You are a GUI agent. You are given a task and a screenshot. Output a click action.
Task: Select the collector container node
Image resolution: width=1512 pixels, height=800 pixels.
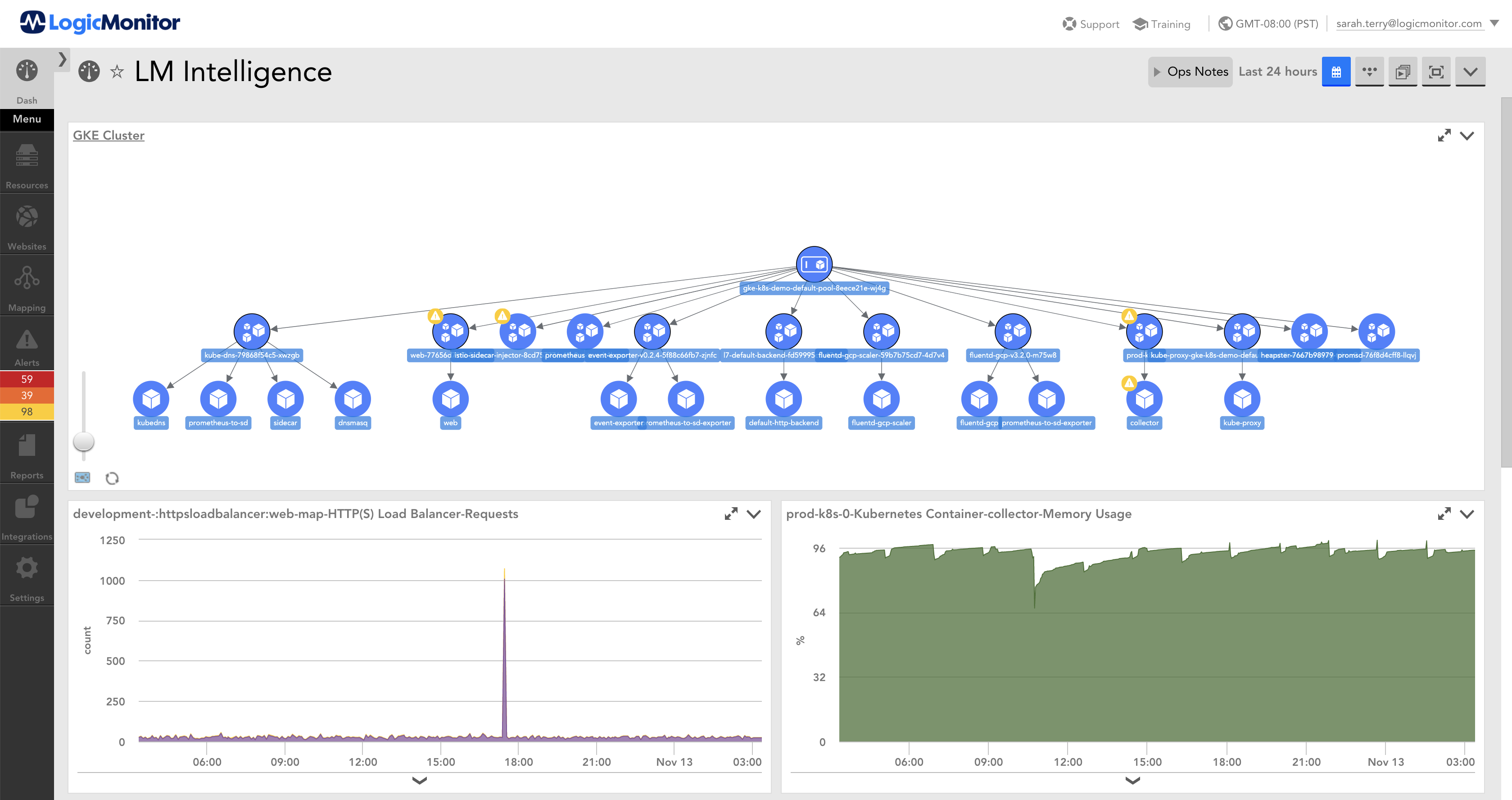[1145, 399]
